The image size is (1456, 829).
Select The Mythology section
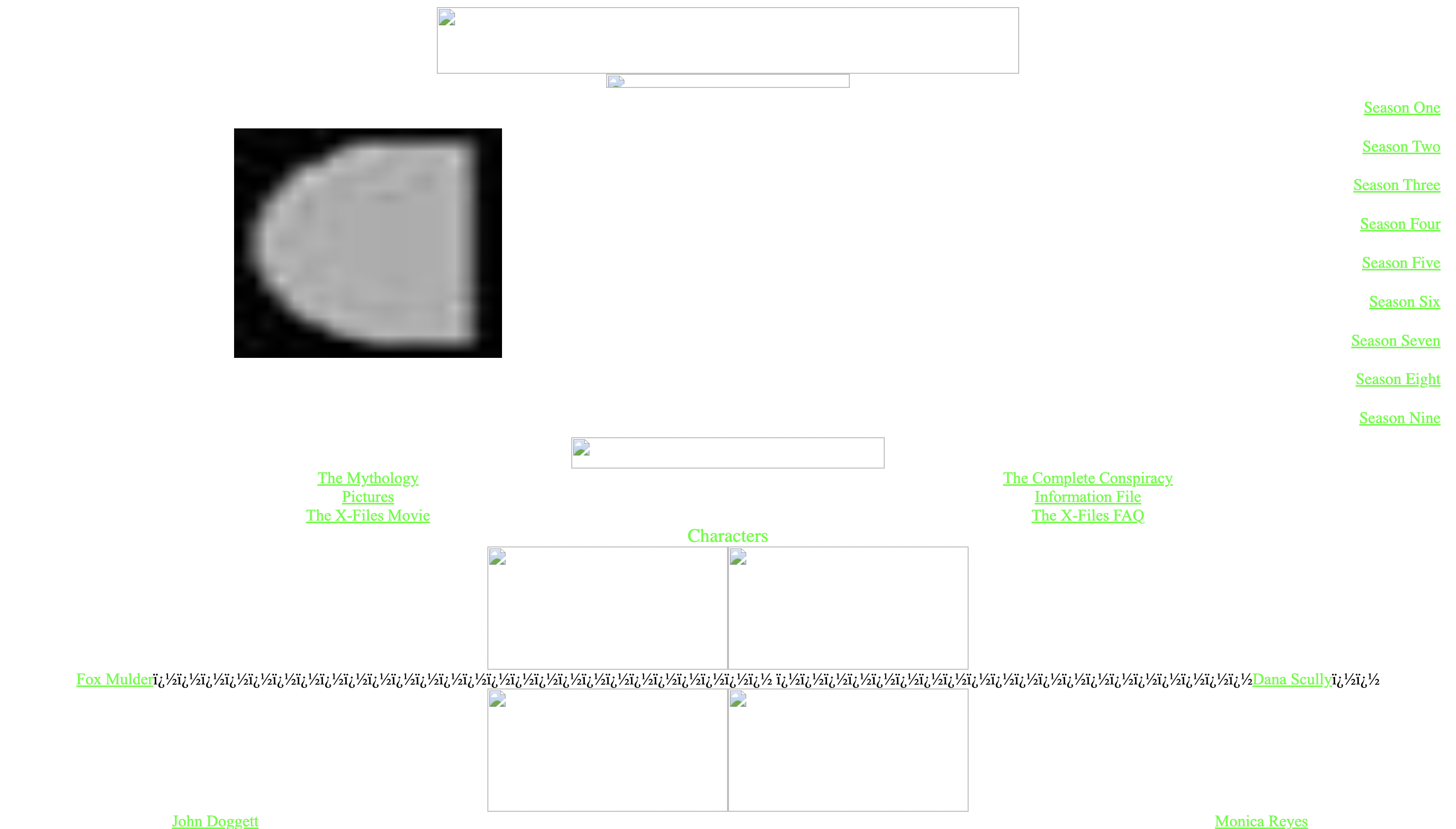tap(368, 477)
